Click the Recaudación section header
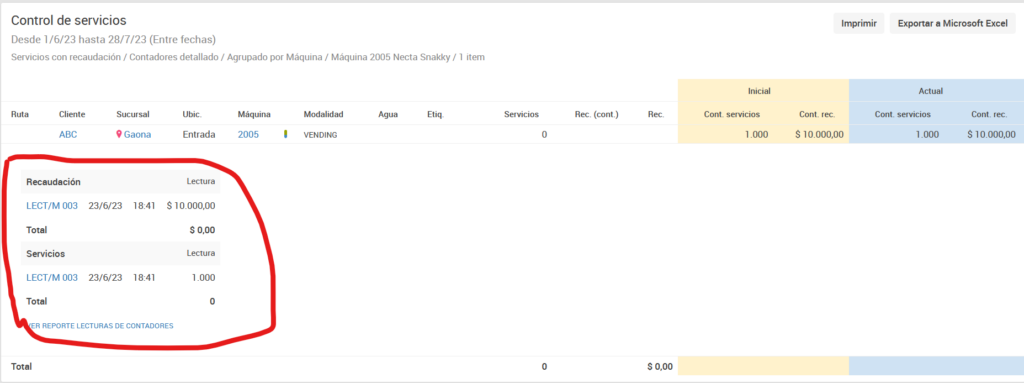This screenshot has height=383, width=1024. (53, 182)
